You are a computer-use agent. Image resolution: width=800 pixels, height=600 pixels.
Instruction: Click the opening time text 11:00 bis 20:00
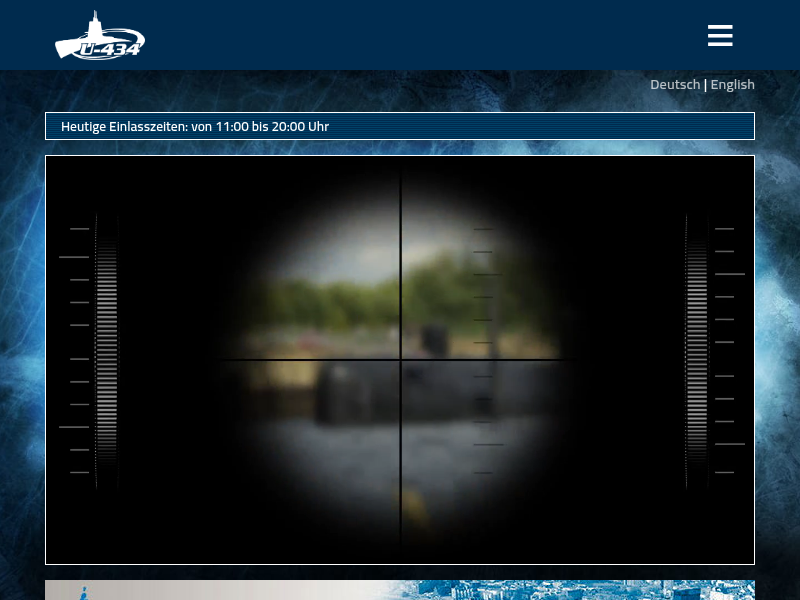point(272,127)
